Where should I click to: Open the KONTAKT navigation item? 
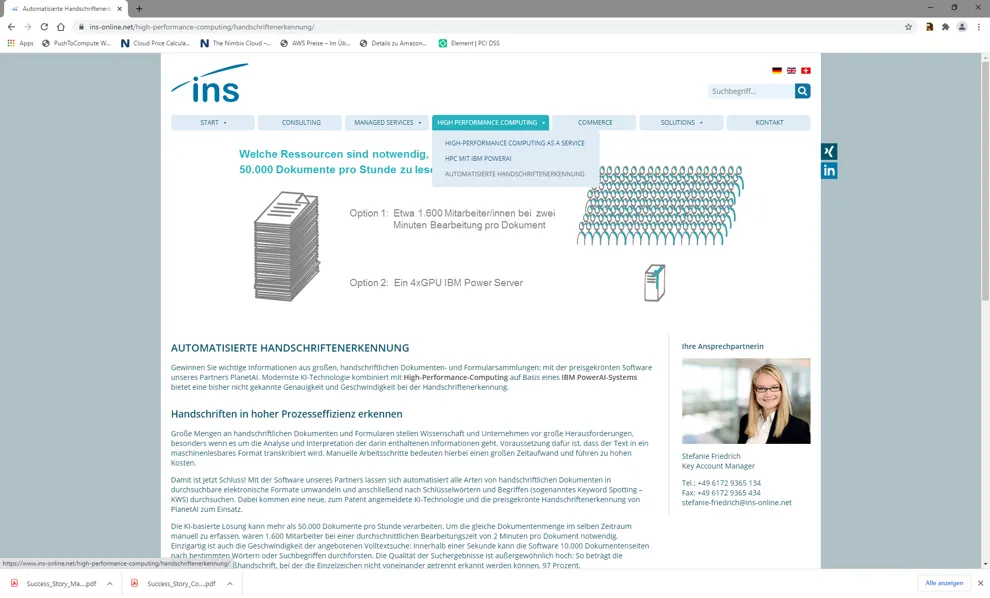pos(769,123)
